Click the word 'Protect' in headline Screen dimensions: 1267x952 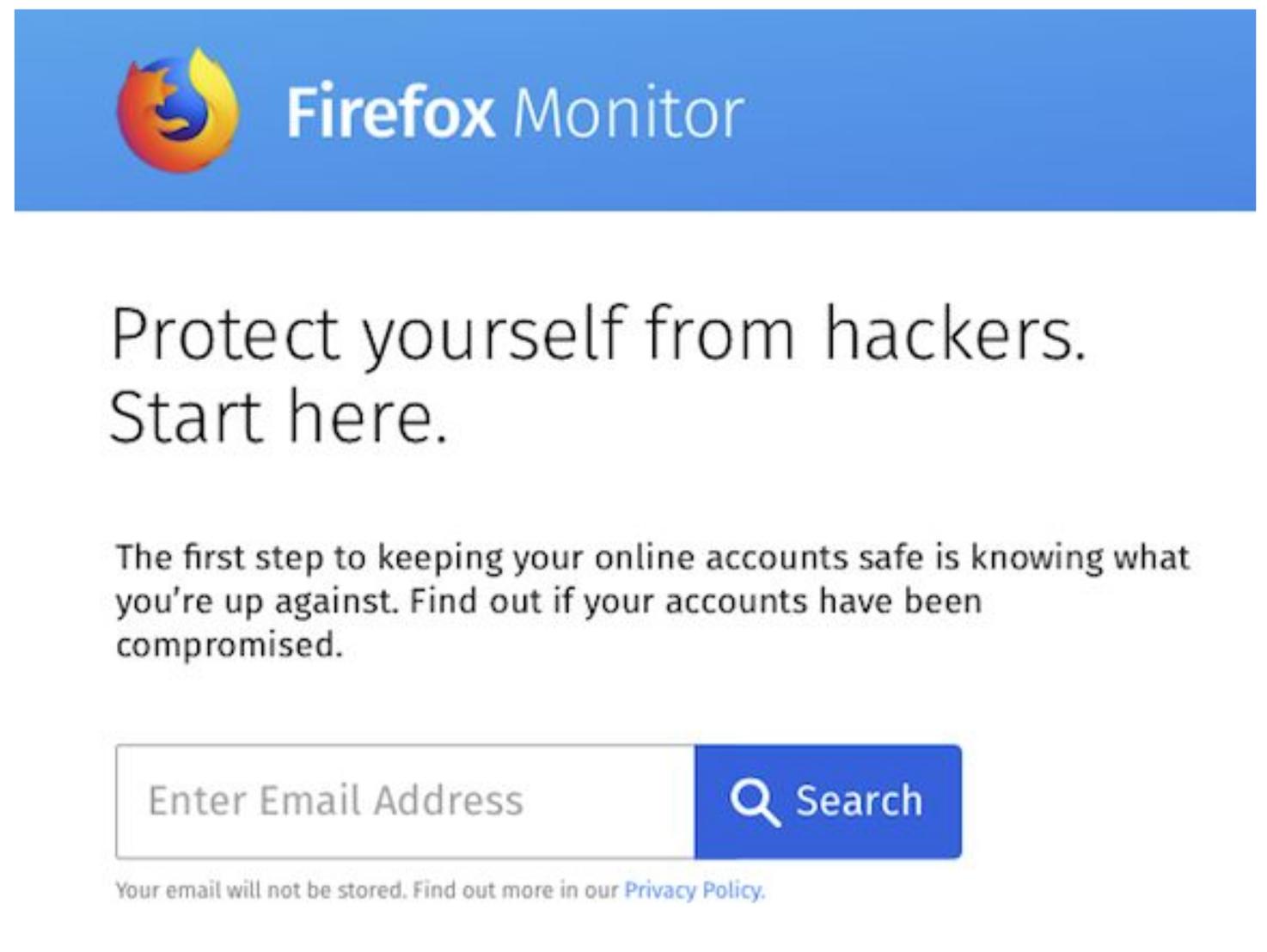(225, 333)
